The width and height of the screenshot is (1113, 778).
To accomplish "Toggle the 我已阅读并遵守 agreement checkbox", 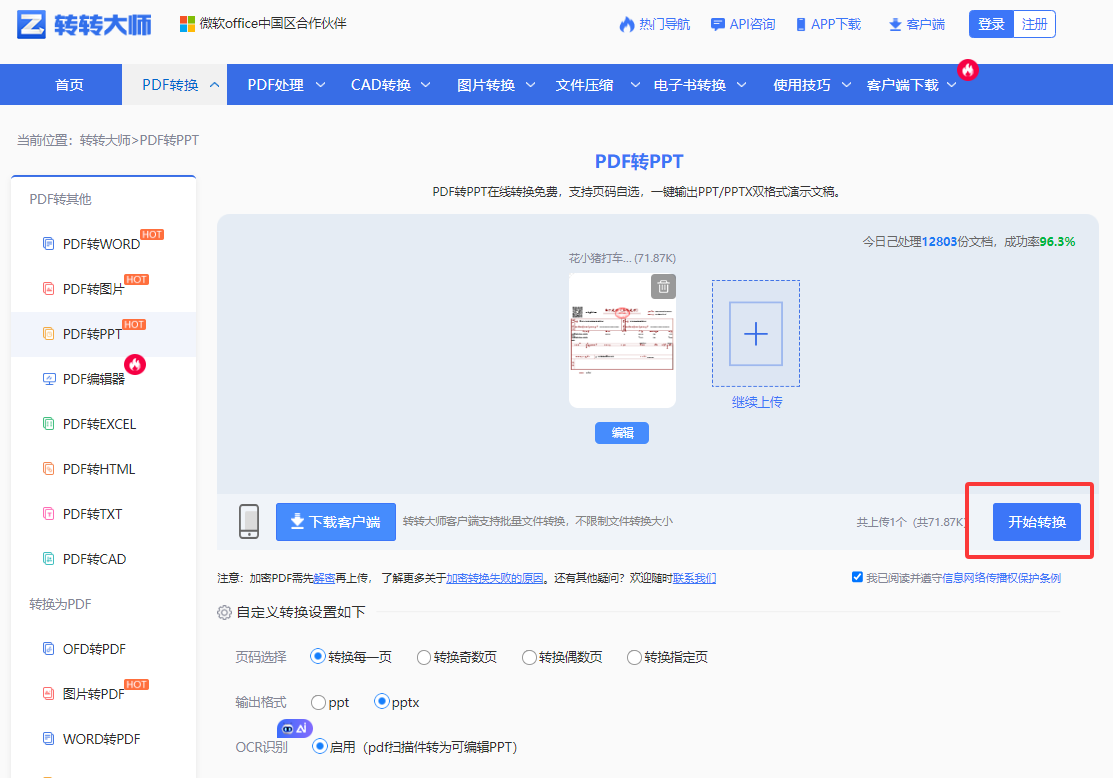I will click(857, 577).
